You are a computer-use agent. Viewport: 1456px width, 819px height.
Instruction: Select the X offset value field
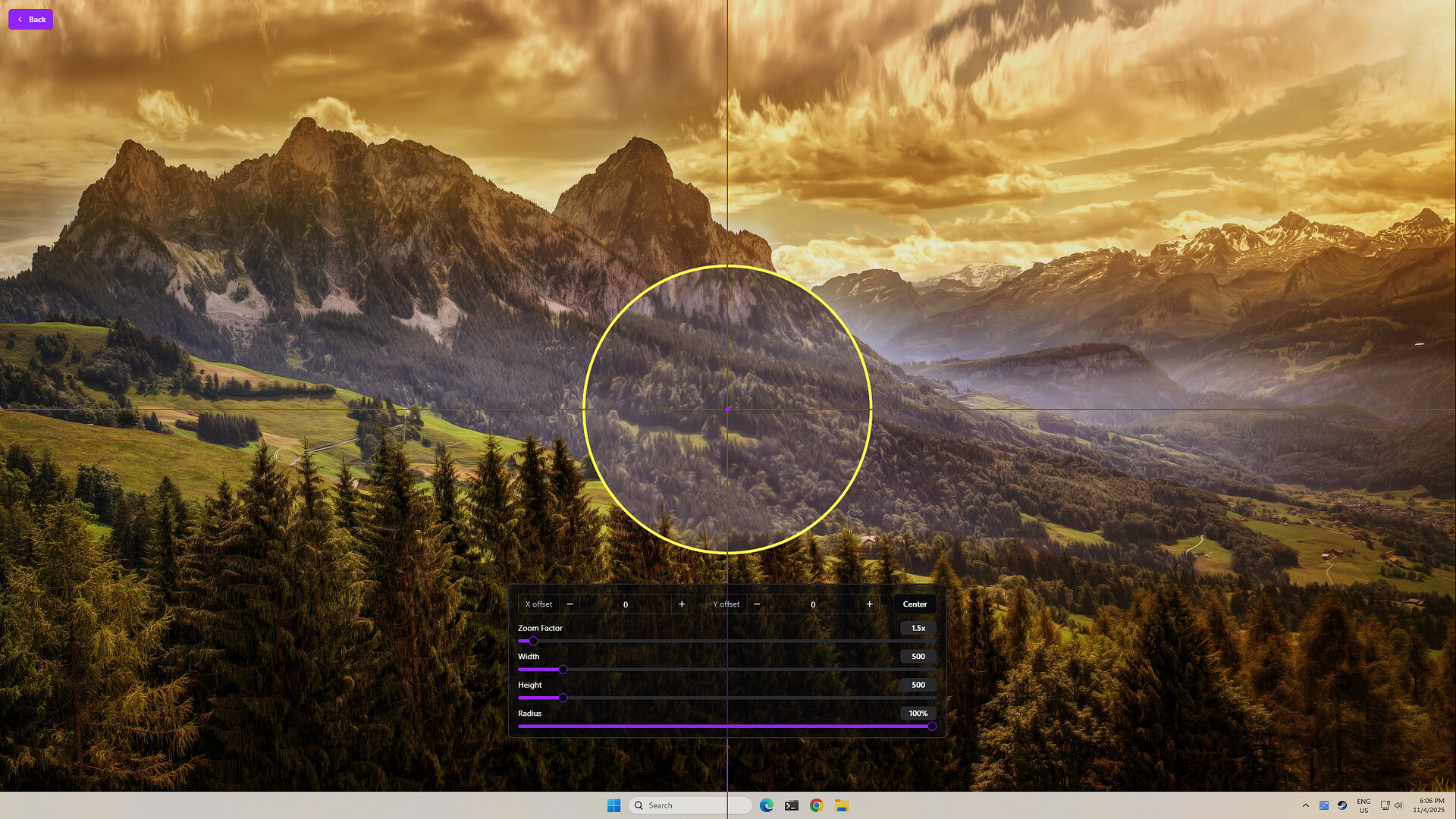(626, 604)
